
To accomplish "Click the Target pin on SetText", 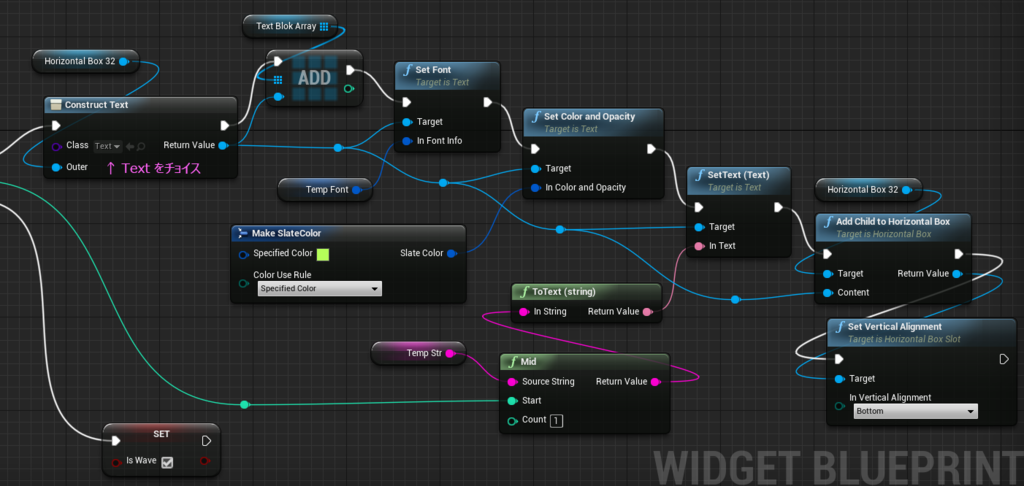I will (699, 227).
